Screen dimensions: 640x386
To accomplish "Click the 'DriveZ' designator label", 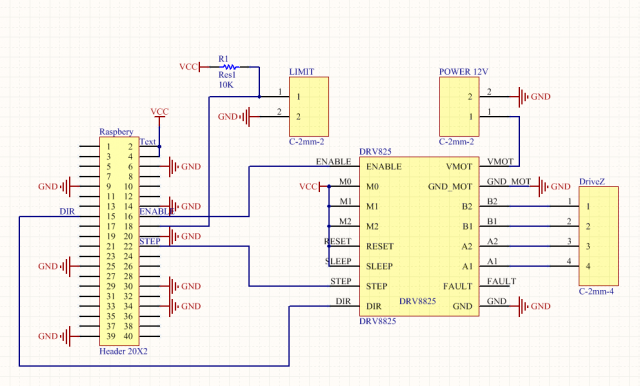I will point(592,182).
